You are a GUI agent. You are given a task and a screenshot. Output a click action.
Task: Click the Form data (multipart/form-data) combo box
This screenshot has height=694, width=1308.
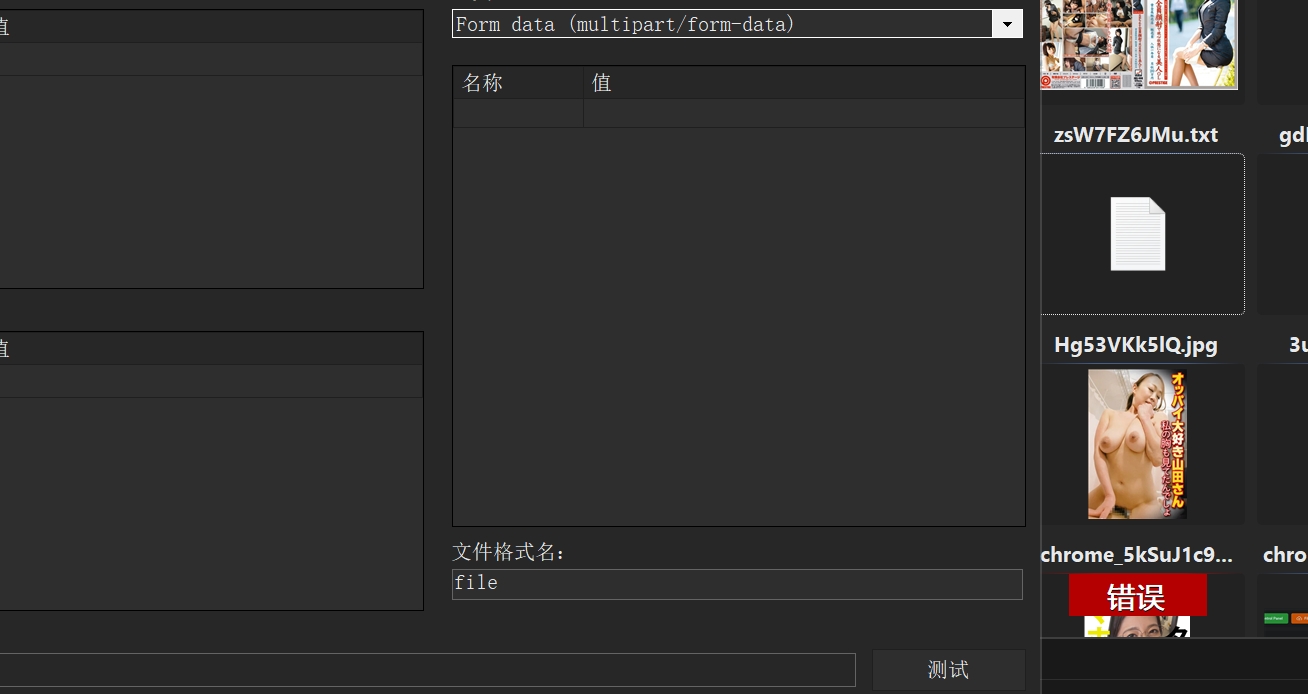click(737, 24)
